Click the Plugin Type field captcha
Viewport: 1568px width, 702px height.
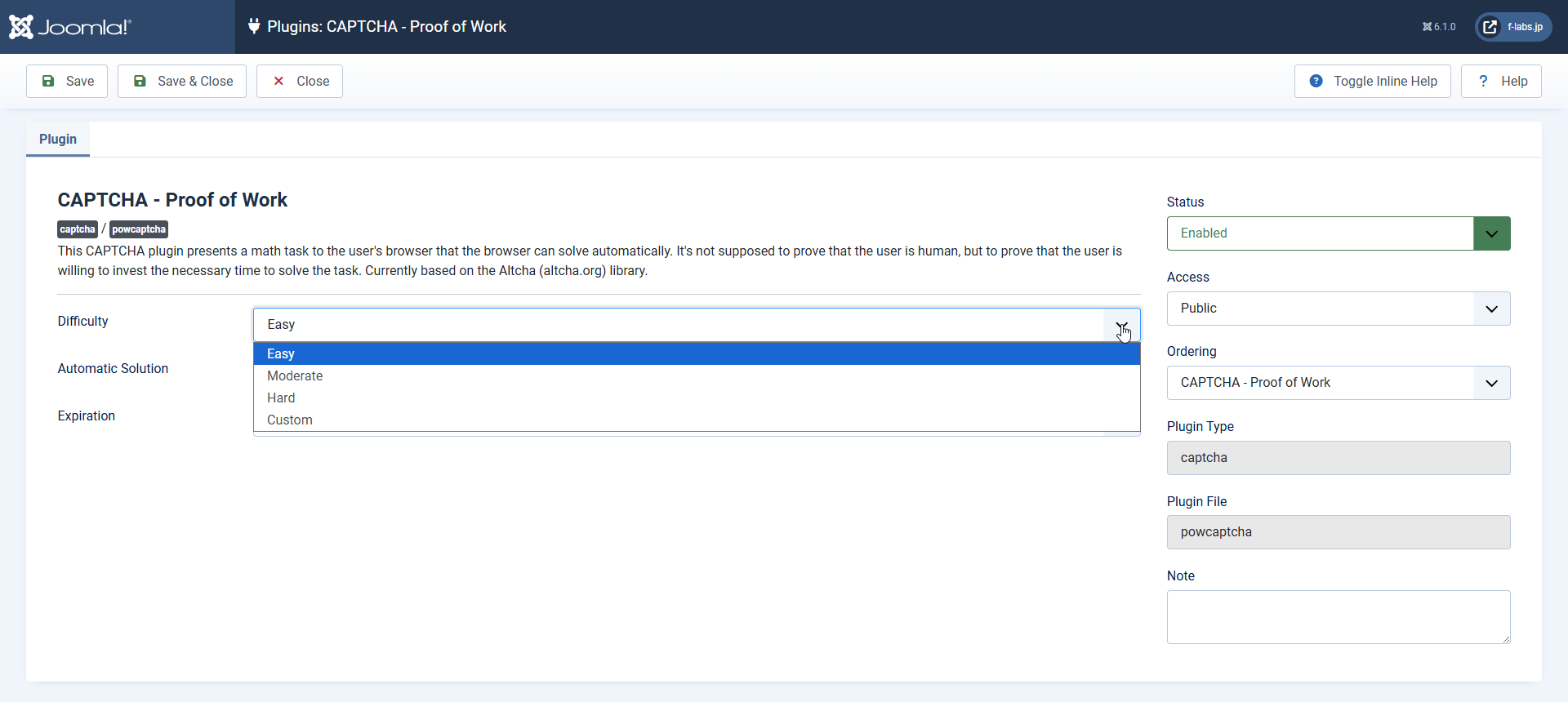(x=1339, y=458)
